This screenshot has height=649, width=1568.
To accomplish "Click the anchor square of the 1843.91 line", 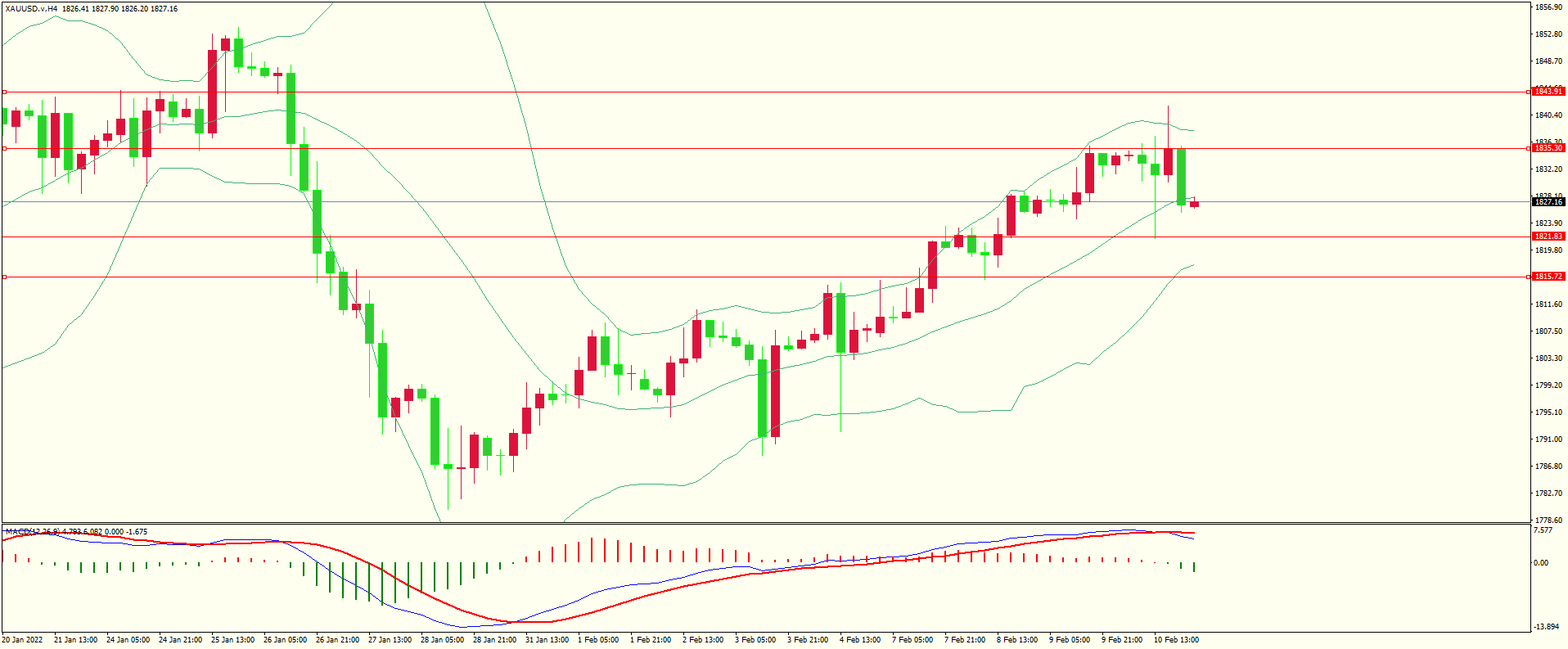I will [4, 92].
